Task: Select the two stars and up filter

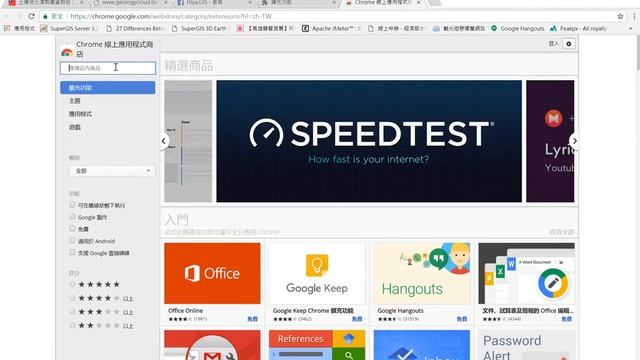Action: (72, 325)
